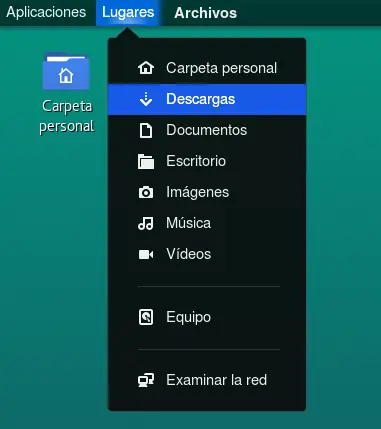Open the Archivos app menu
The width and height of the screenshot is (381, 429).
pos(205,13)
